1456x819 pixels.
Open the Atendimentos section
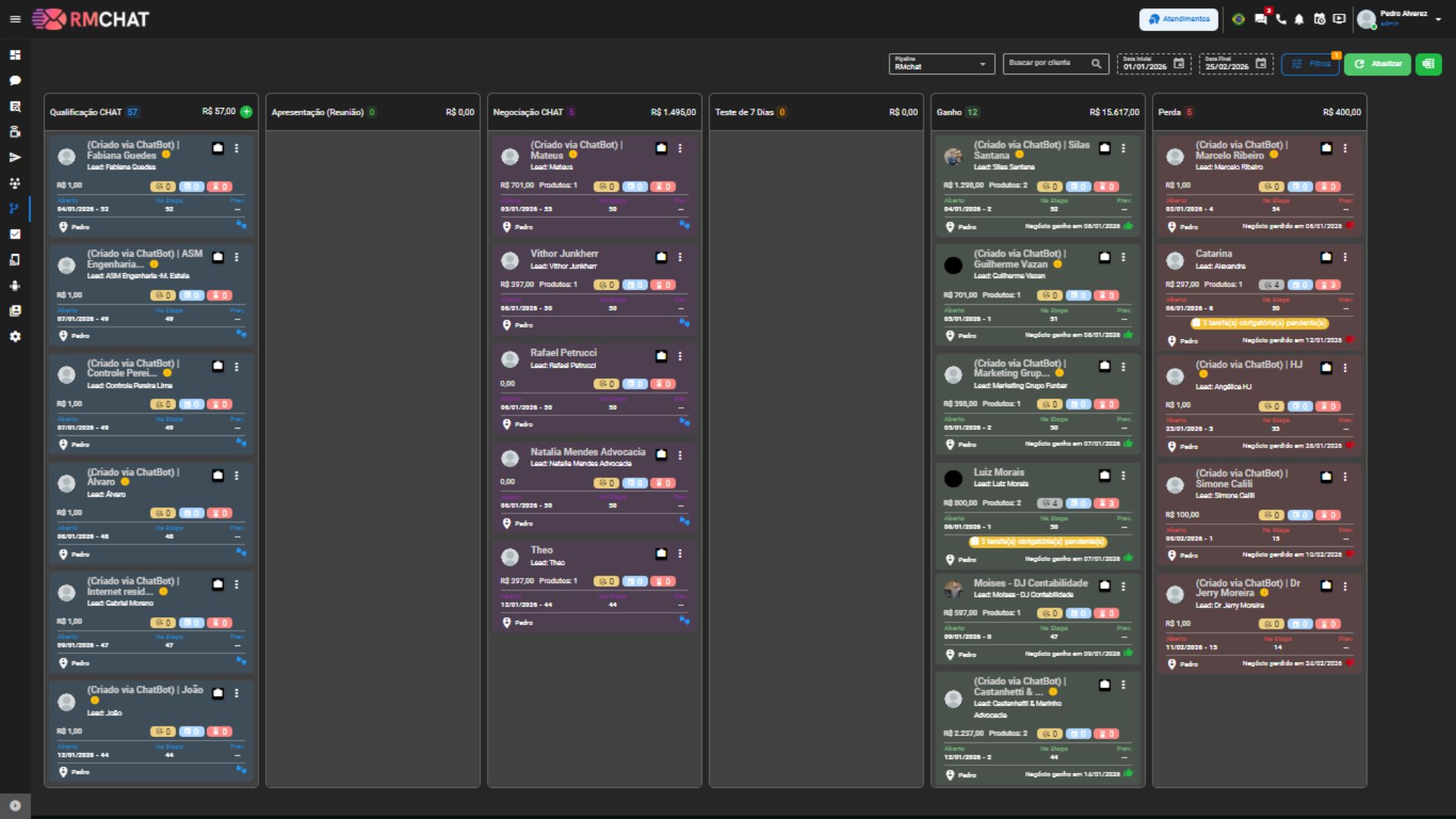tap(1178, 19)
